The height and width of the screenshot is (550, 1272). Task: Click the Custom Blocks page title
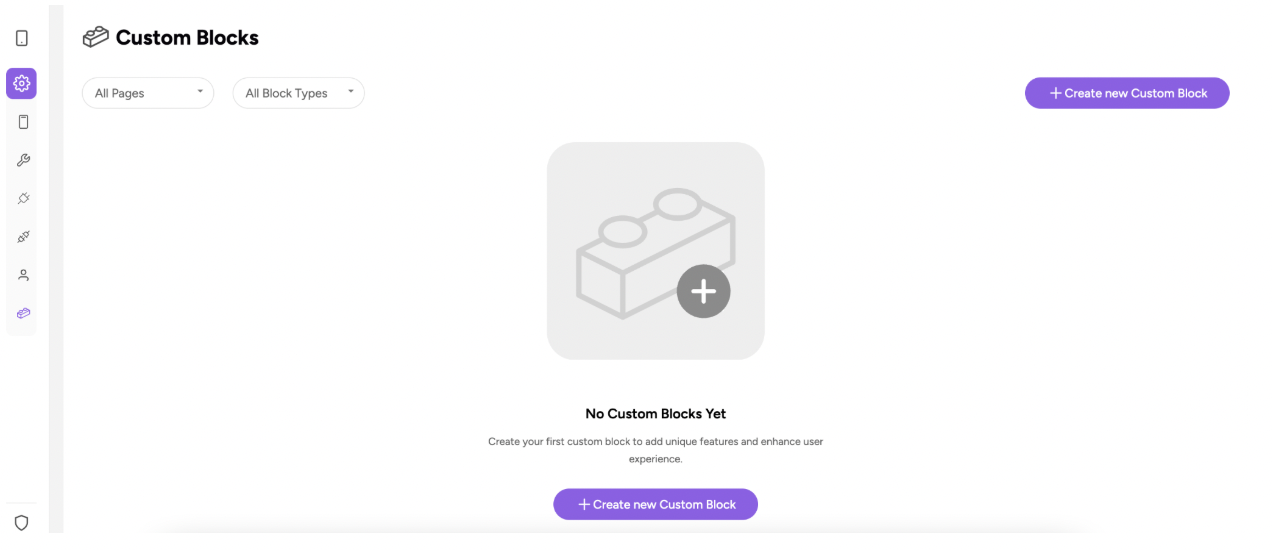tap(187, 38)
